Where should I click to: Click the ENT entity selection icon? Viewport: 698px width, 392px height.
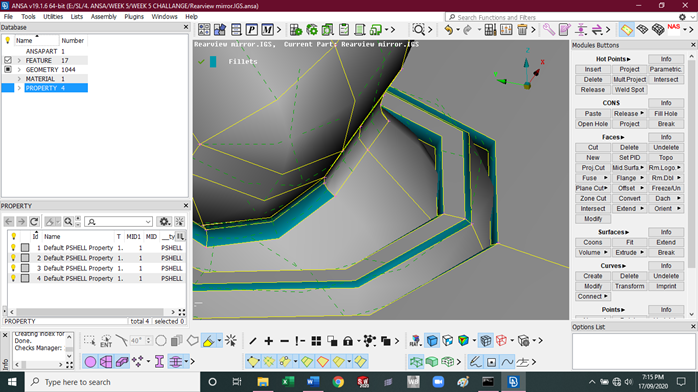(x=106, y=341)
